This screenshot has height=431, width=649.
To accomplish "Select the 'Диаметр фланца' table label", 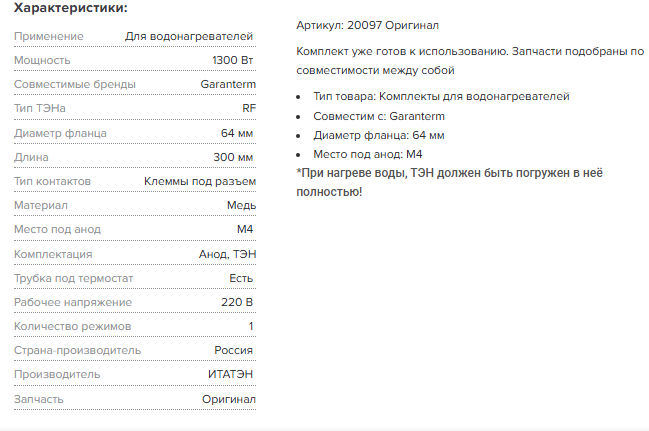I will tap(60, 133).
